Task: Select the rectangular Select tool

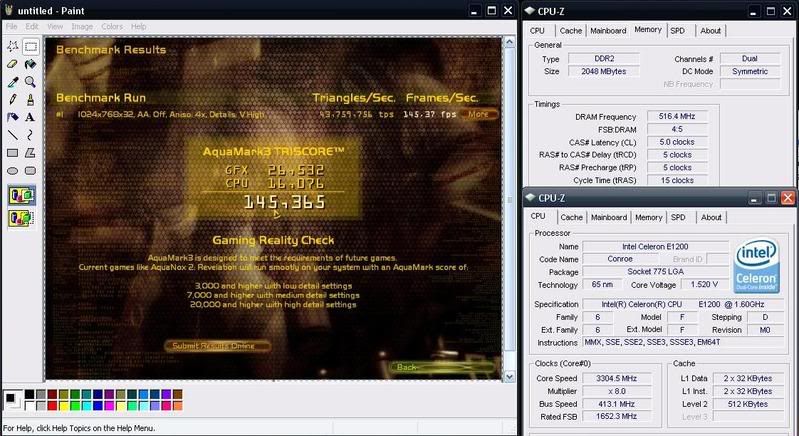Action: tap(31, 47)
